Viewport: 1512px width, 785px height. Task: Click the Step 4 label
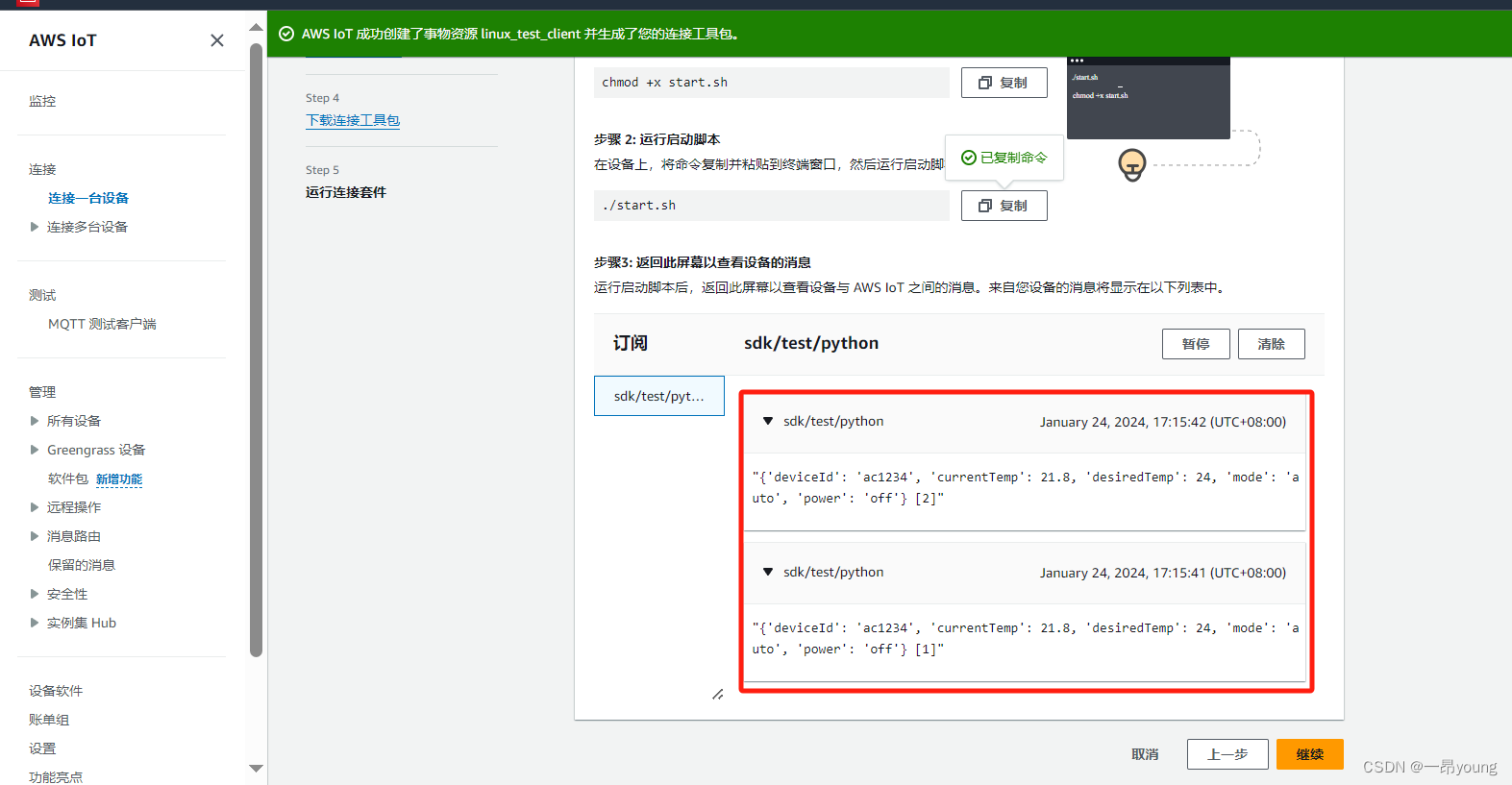coord(322,98)
